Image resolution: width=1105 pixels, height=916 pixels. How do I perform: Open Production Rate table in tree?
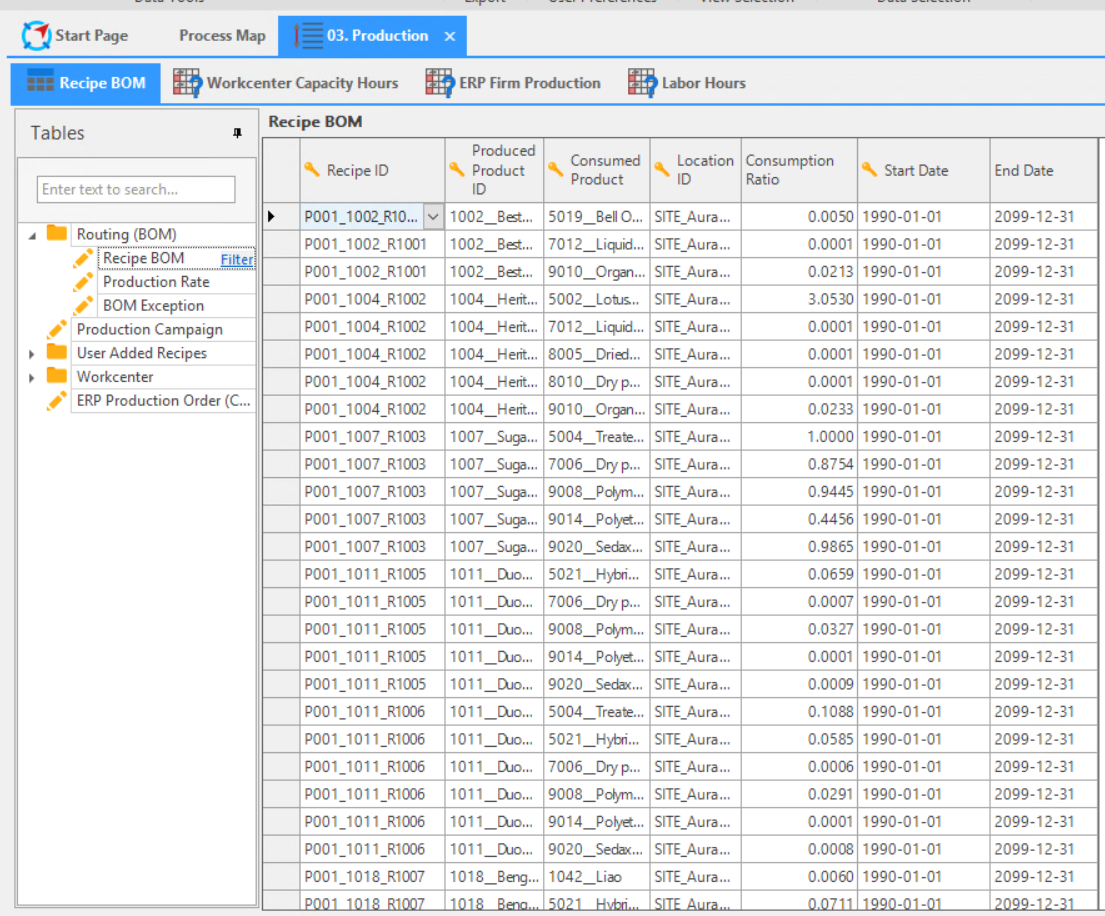pyautogui.click(x=156, y=282)
